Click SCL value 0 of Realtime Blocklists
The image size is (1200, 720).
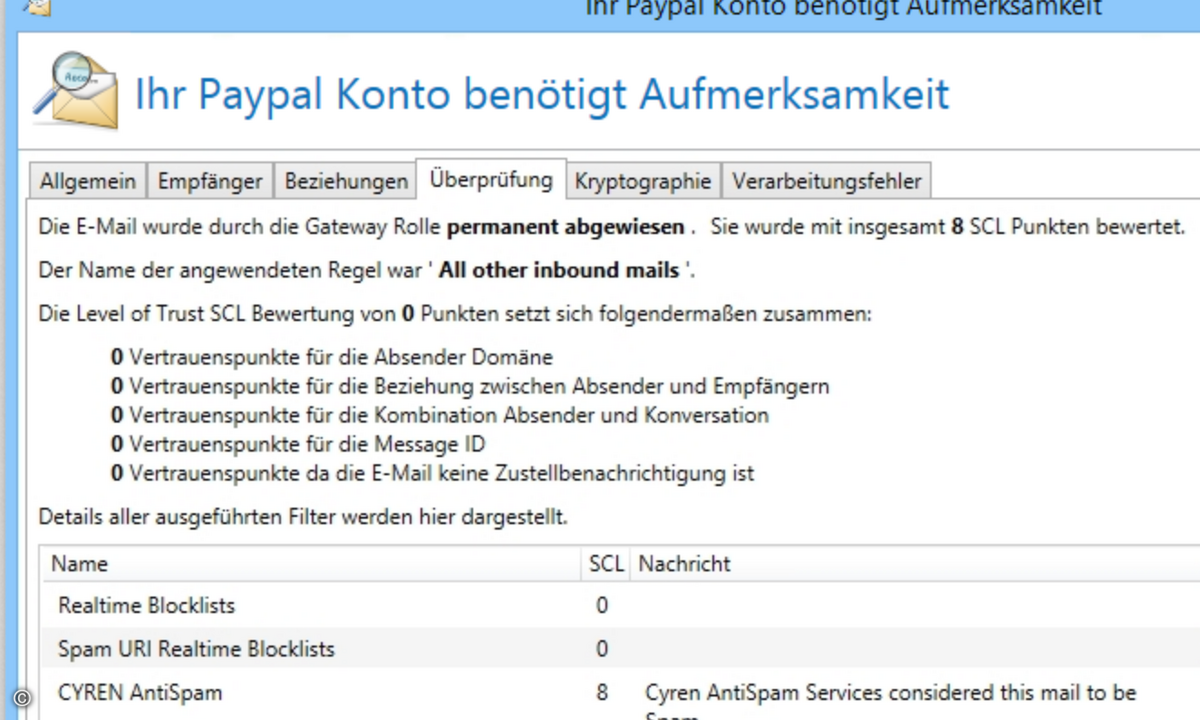(x=602, y=605)
